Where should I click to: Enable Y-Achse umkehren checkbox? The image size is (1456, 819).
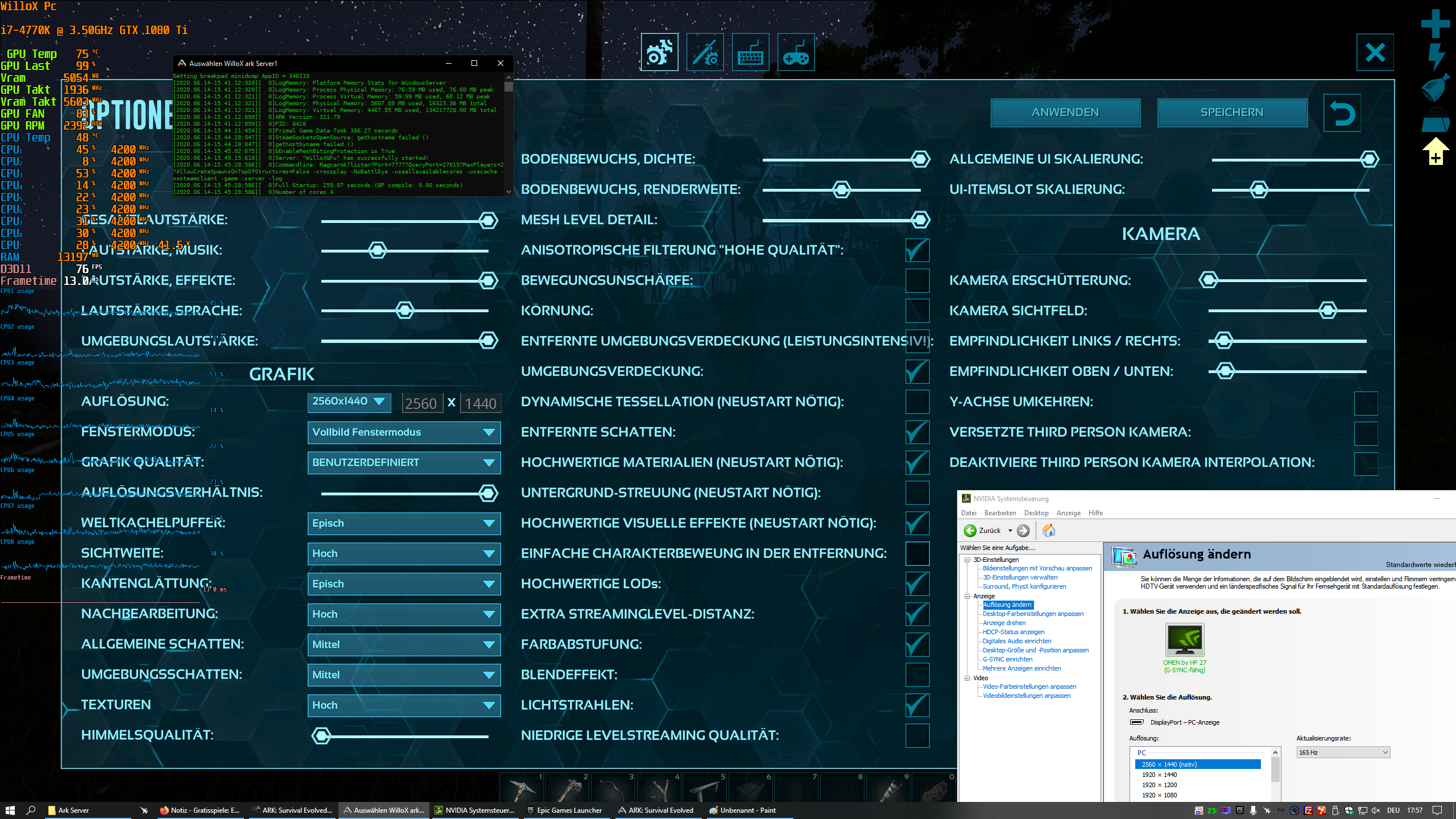[x=1366, y=403]
